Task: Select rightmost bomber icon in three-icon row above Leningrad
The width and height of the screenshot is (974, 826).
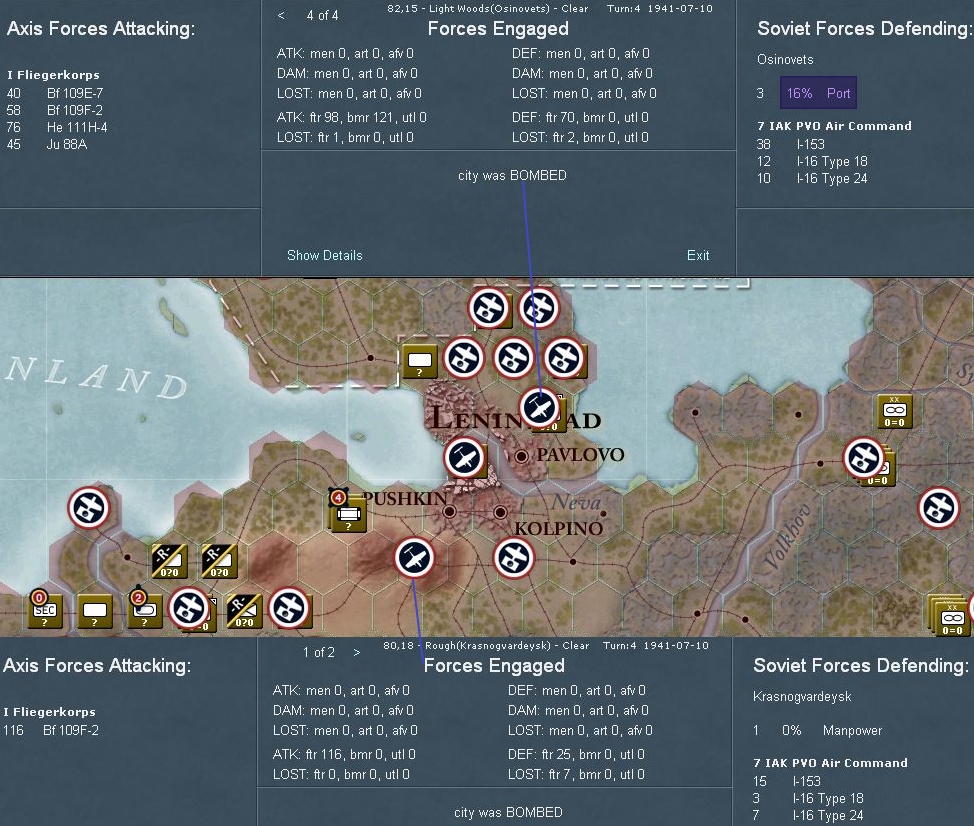Action: tap(565, 358)
